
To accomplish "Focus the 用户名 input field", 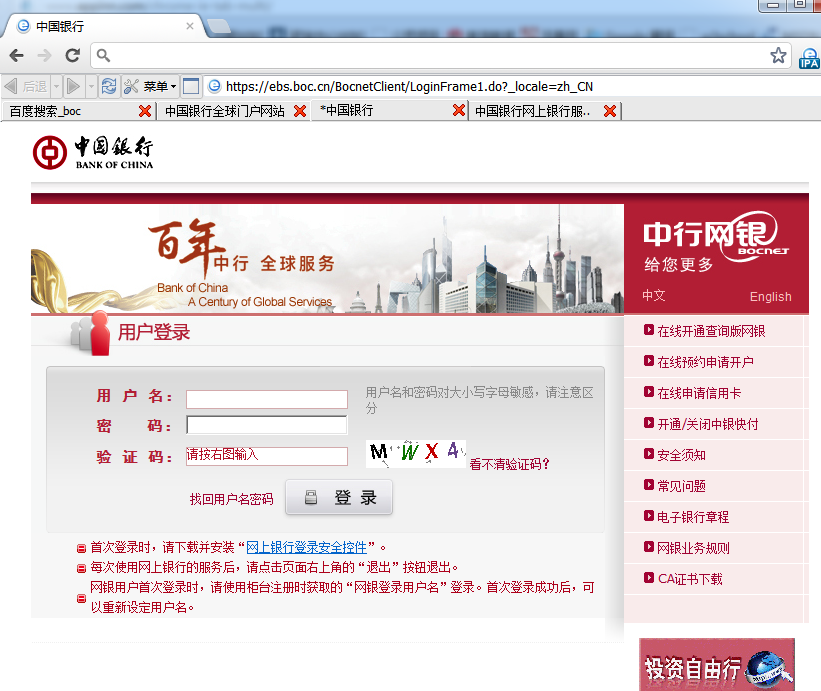I will pos(267,399).
